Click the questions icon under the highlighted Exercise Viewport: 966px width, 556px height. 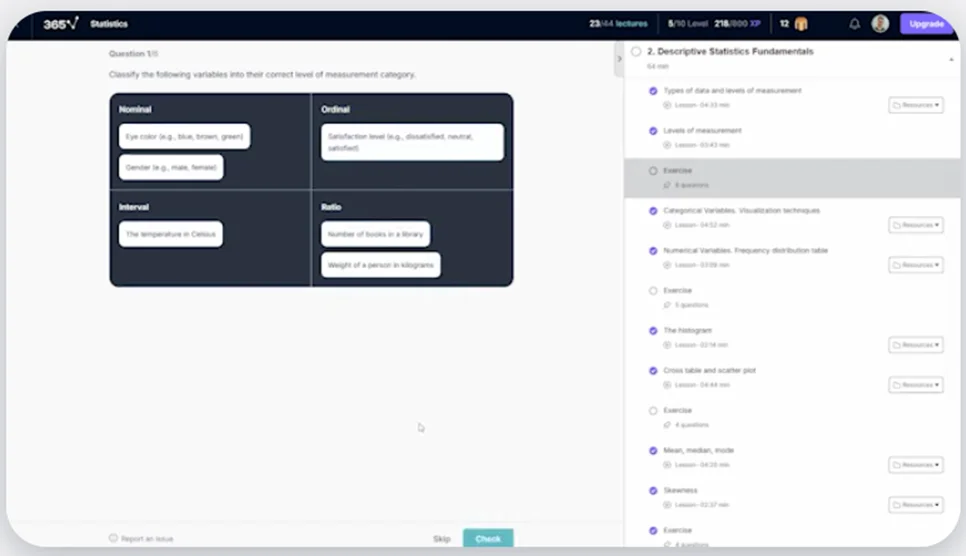(x=667, y=185)
